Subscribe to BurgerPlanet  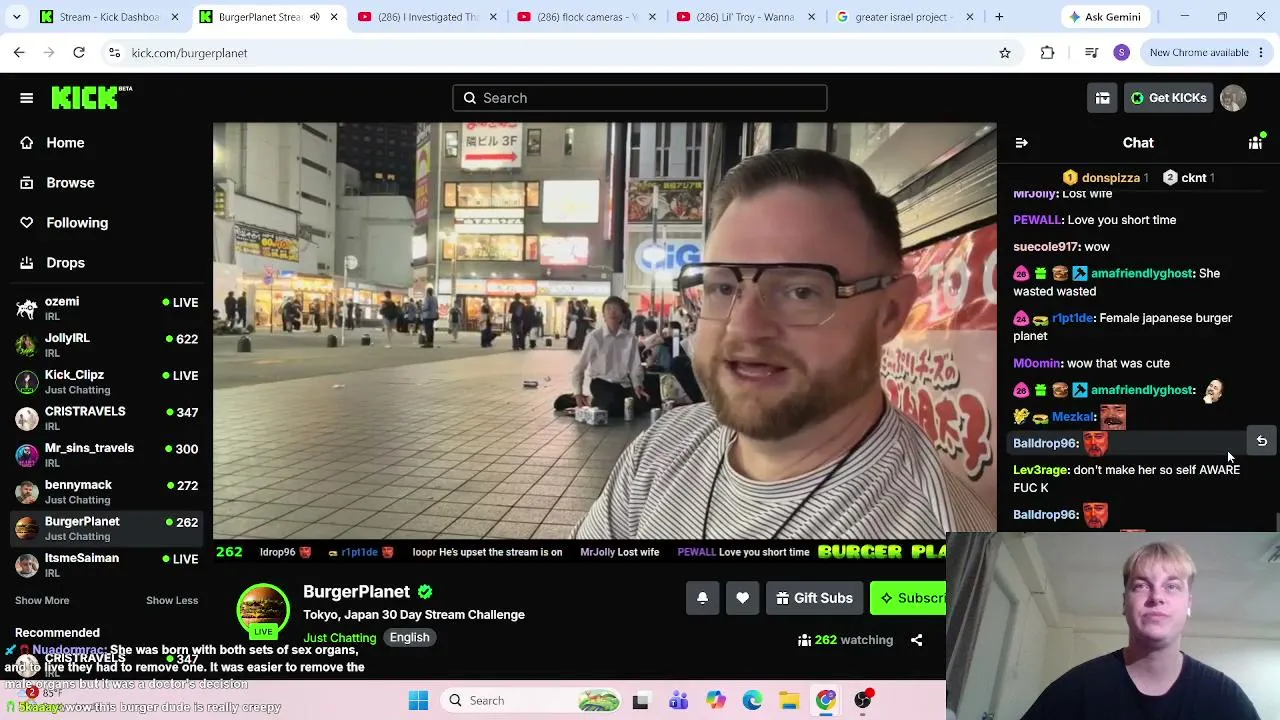[908, 598]
